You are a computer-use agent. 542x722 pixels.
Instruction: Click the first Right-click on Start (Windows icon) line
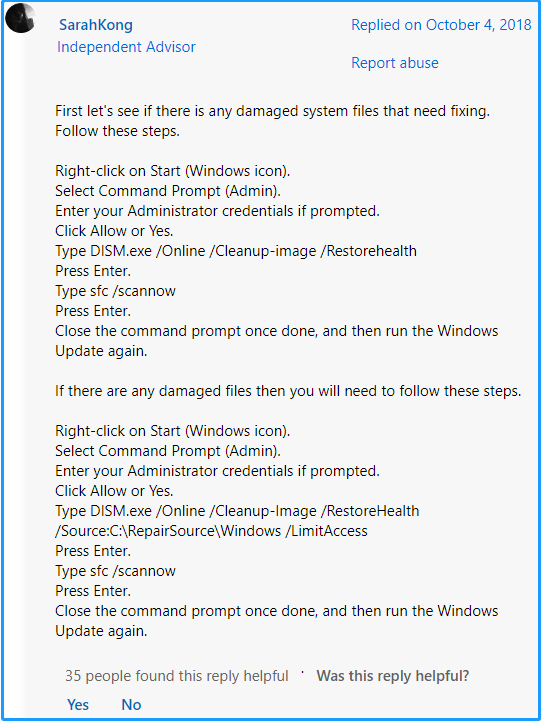click(173, 171)
